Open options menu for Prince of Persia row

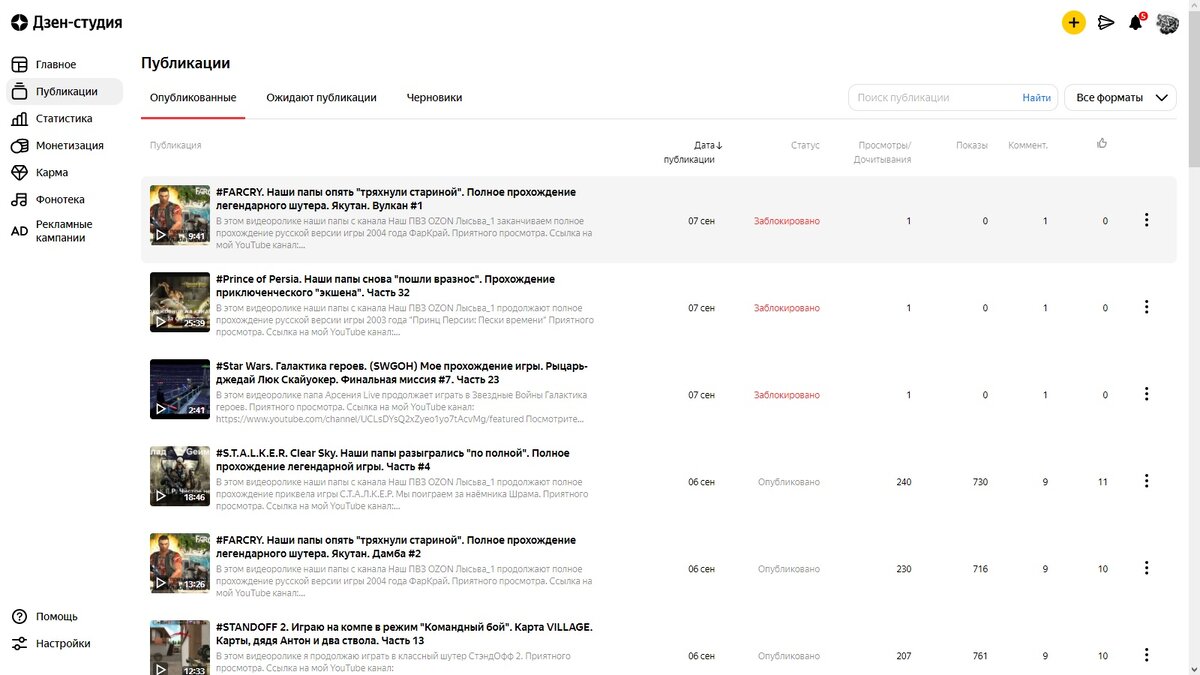coord(1146,307)
